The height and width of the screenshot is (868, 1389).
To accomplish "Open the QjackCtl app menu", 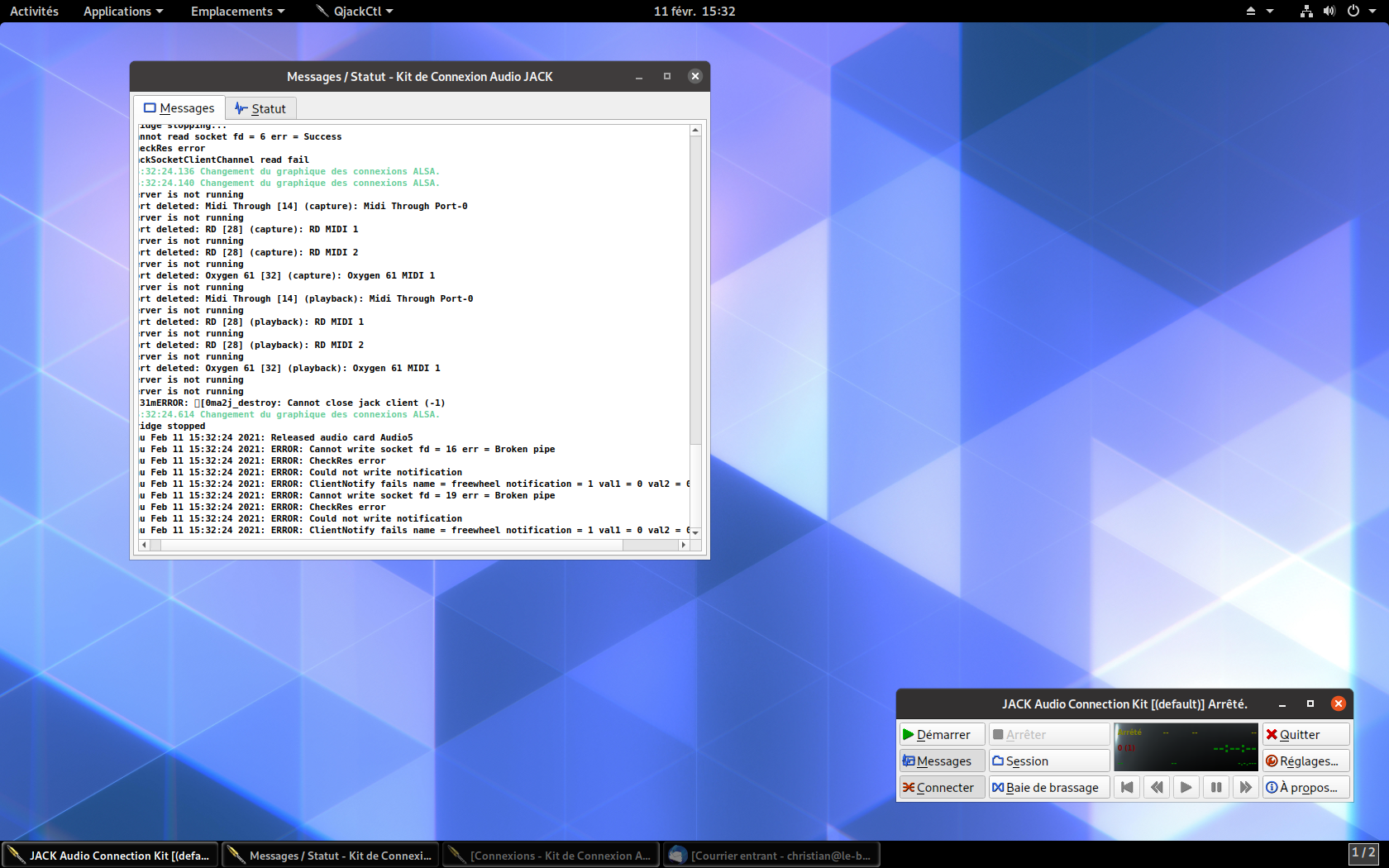I will [356, 12].
